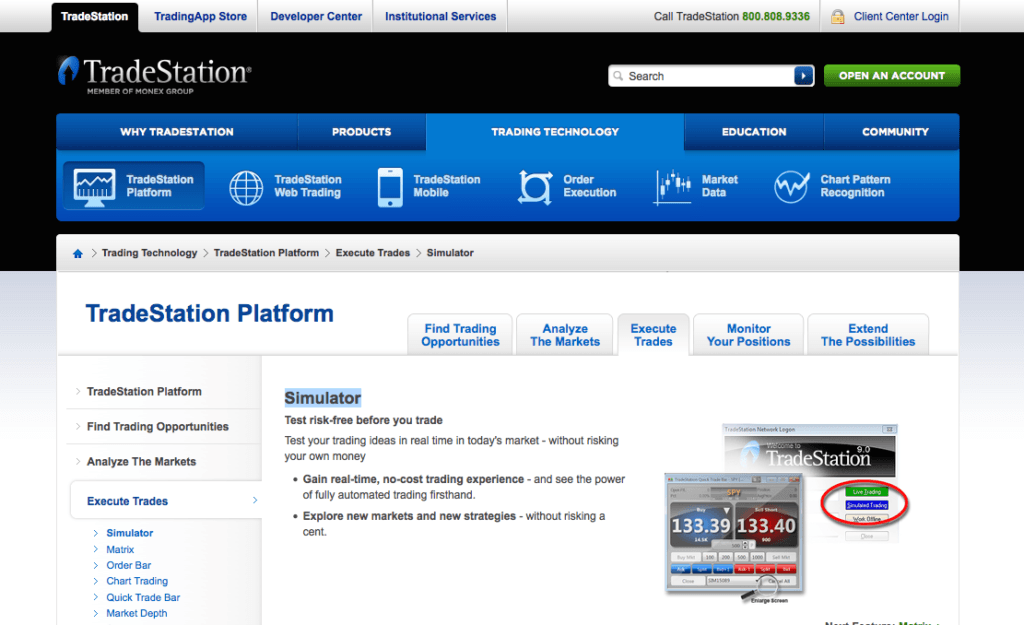Click the Web Trading globe icon
Viewport: 1024px width, 625px height.
[246, 188]
